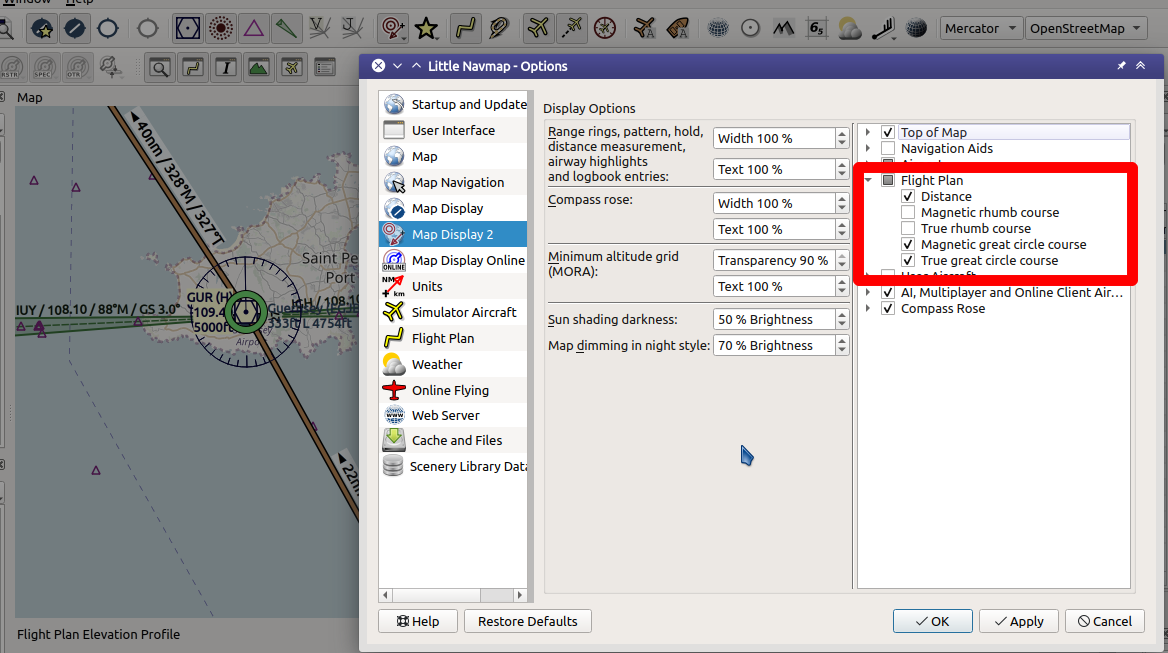
Task: Toggle minimum altitude grid 65 icon
Action: [816, 29]
